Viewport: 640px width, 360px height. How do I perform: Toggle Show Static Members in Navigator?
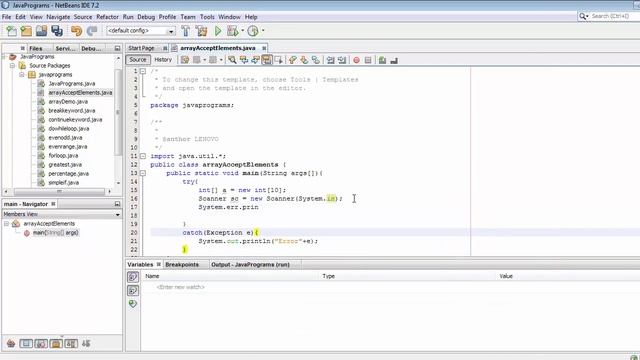[x=41, y=344]
